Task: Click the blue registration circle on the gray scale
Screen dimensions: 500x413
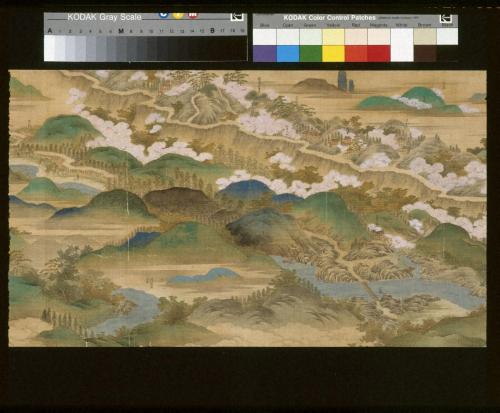Action: click(x=163, y=15)
